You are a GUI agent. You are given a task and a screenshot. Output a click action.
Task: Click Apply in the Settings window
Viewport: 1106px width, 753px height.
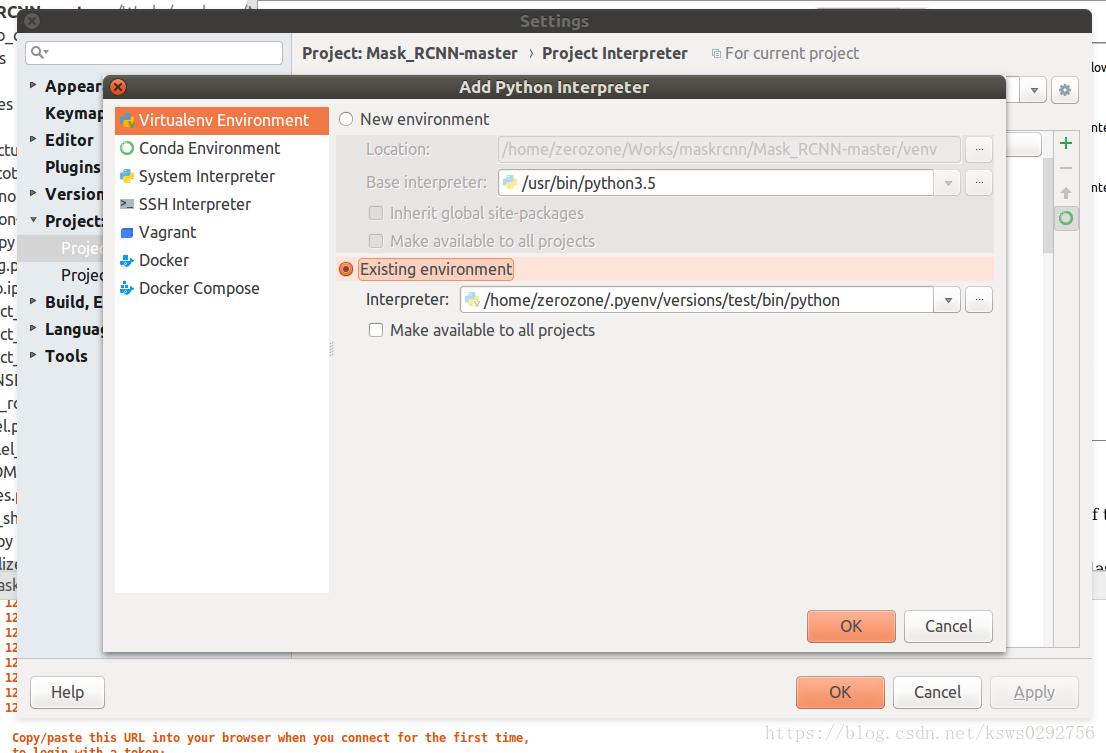[1034, 692]
